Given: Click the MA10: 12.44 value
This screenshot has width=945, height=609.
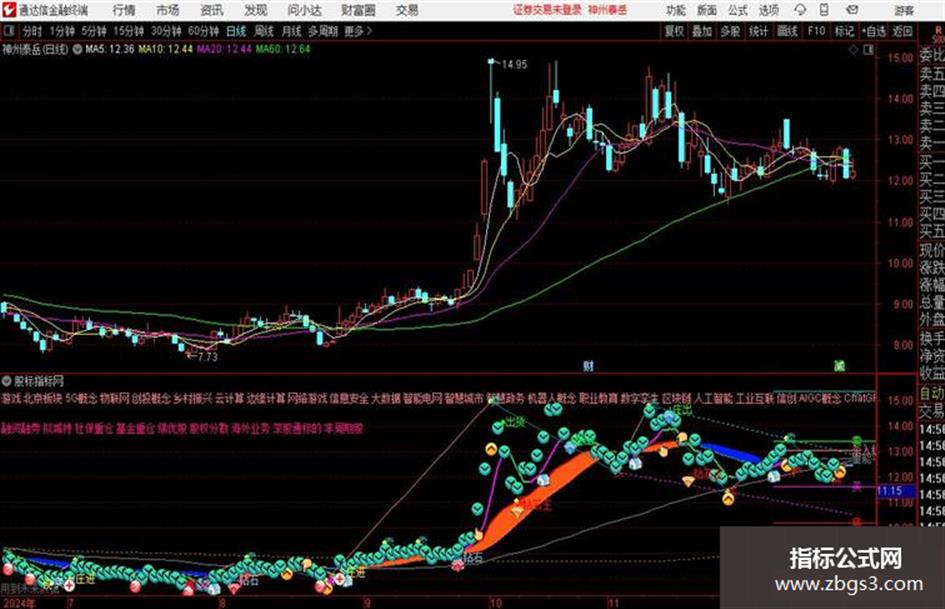Looking at the screenshot, I should pos(166,49).
